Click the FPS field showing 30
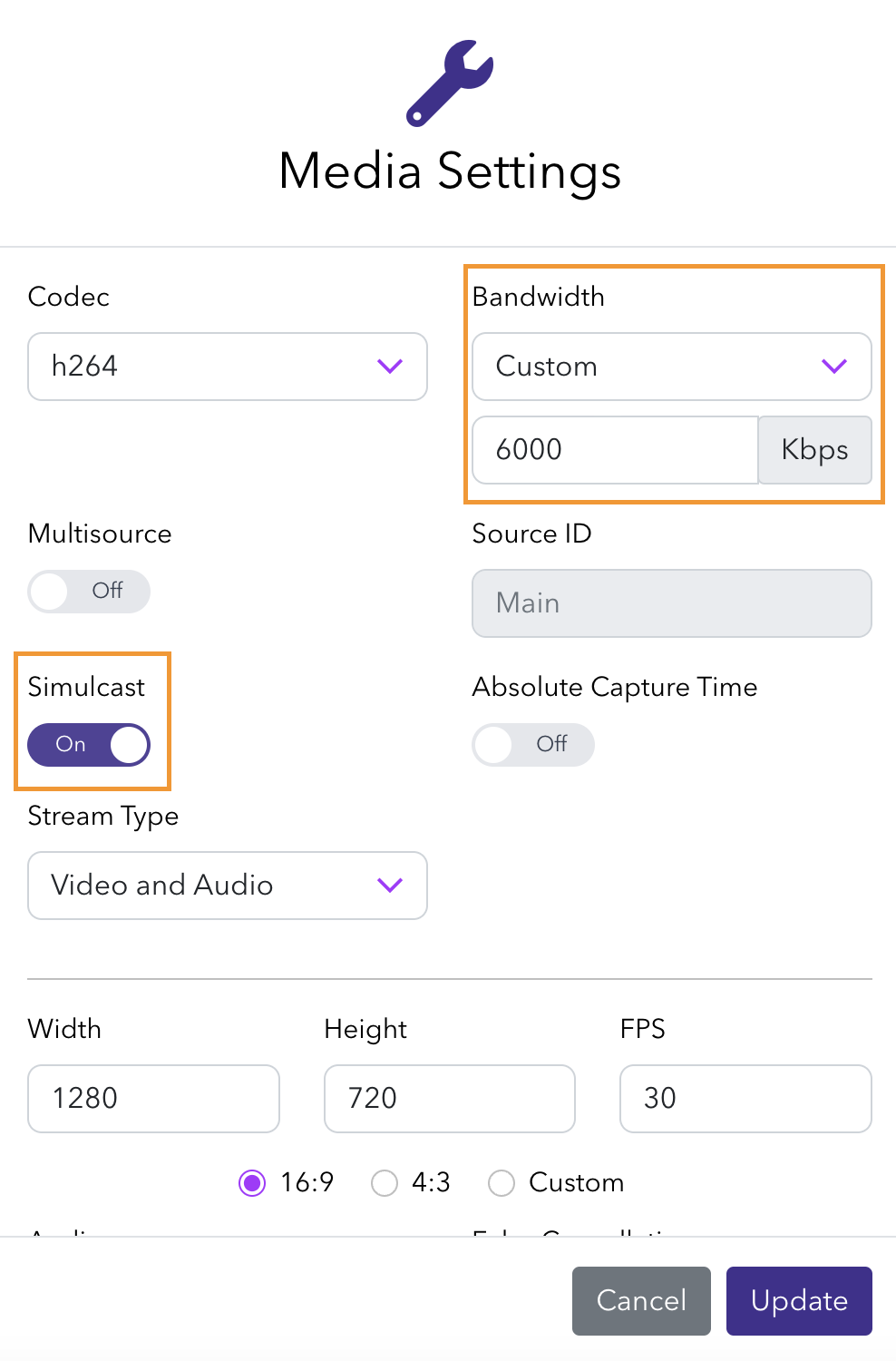The height and width of the screenshot is (1361, 896). (x=745, y=1099)
